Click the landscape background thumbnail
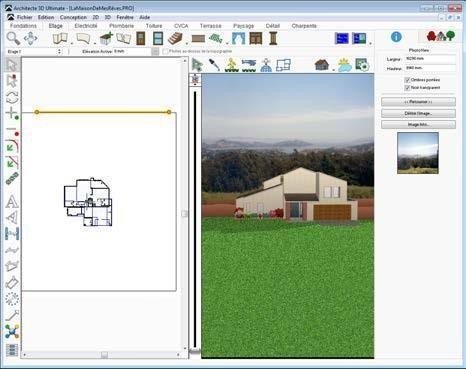 pos(418,153)
